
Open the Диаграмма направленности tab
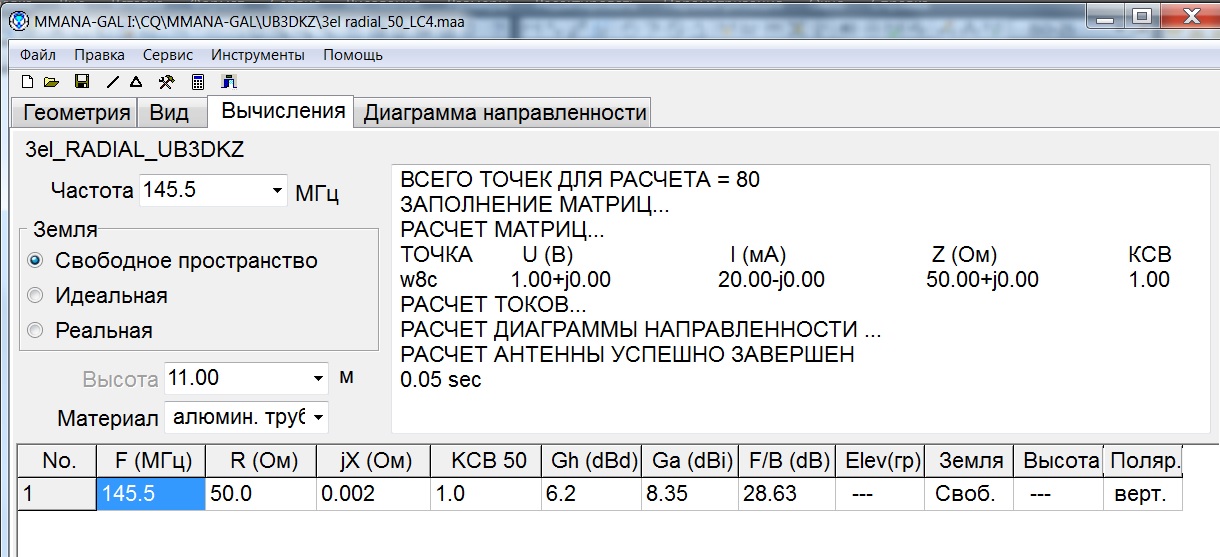tap(504, 113)
